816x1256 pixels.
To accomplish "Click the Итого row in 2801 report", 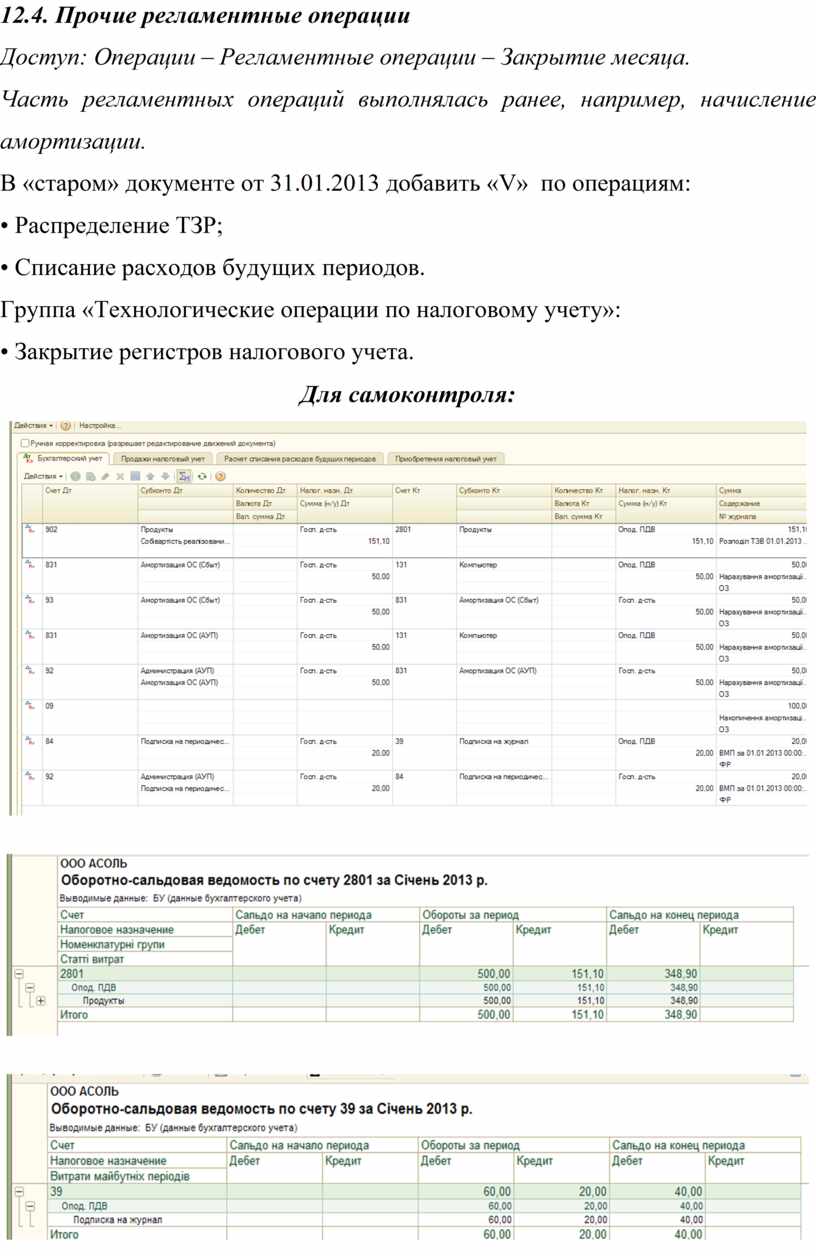I will [425, 1014].
